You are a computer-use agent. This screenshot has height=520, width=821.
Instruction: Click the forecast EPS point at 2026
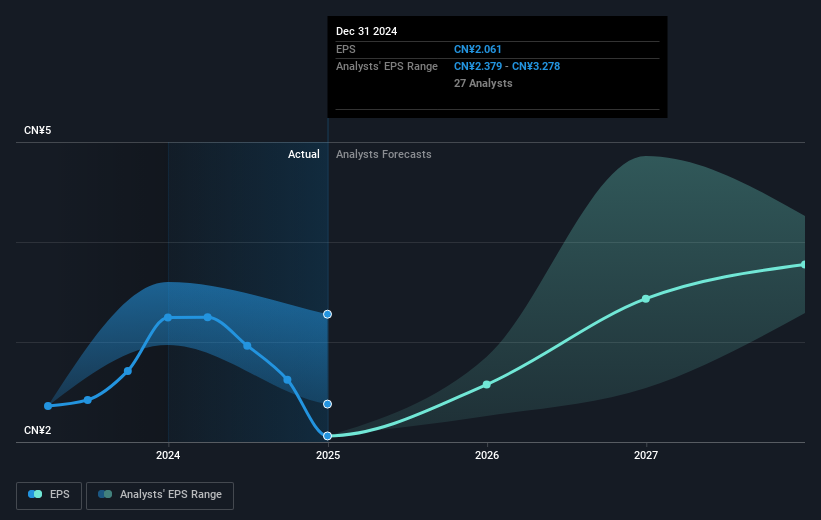coord(486,384)
